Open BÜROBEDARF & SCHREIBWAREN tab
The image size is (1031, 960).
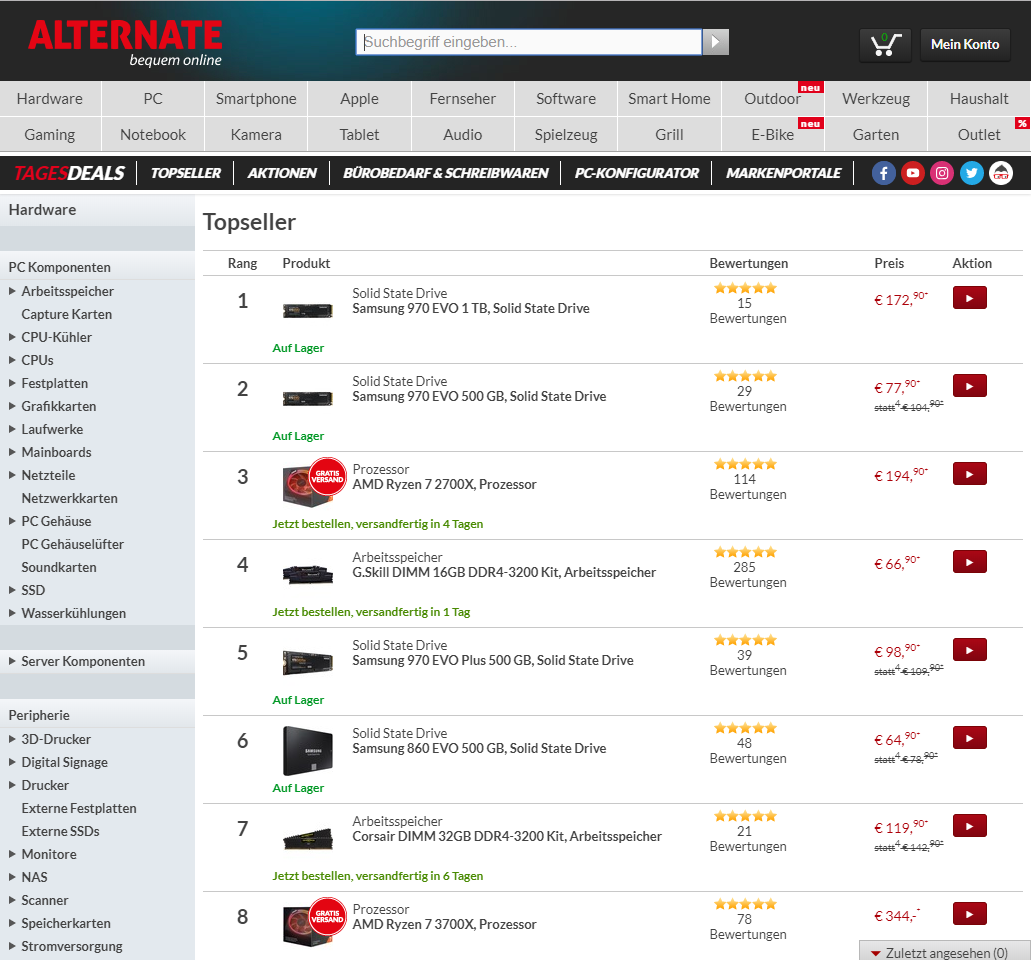tap(445, 173)
